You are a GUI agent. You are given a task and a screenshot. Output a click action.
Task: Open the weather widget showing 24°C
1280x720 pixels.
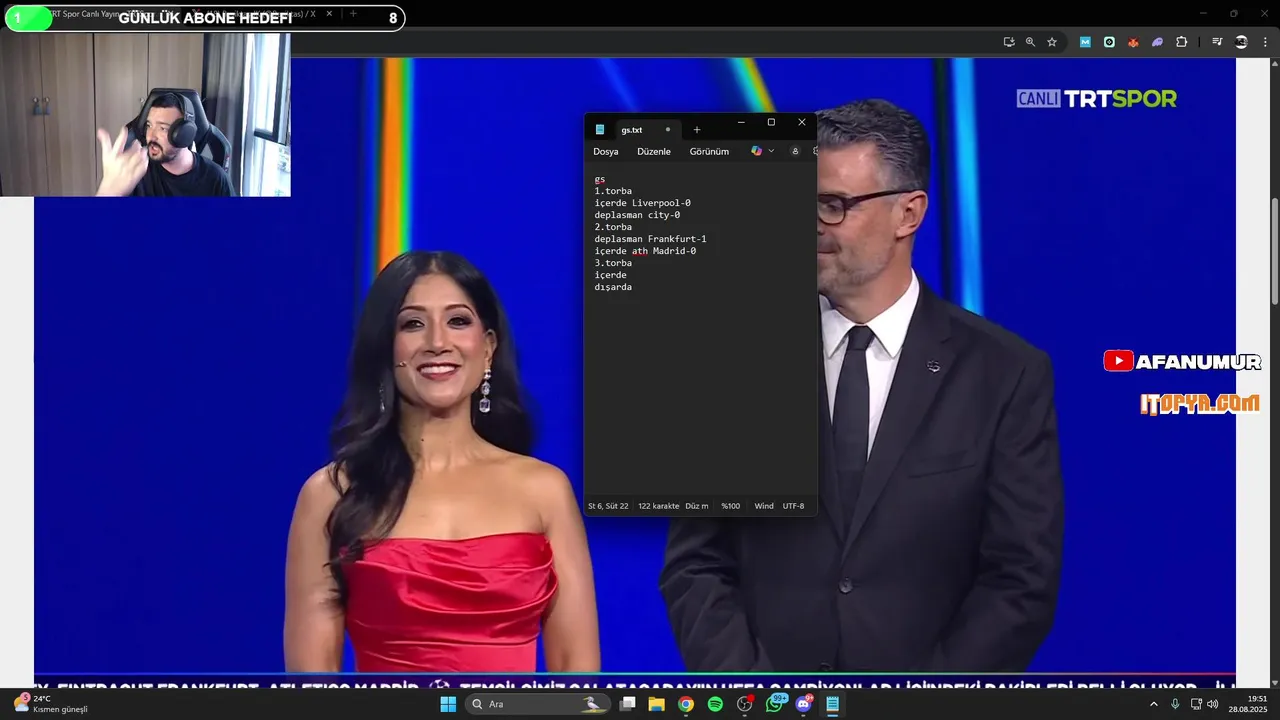[x=52, y=704]
